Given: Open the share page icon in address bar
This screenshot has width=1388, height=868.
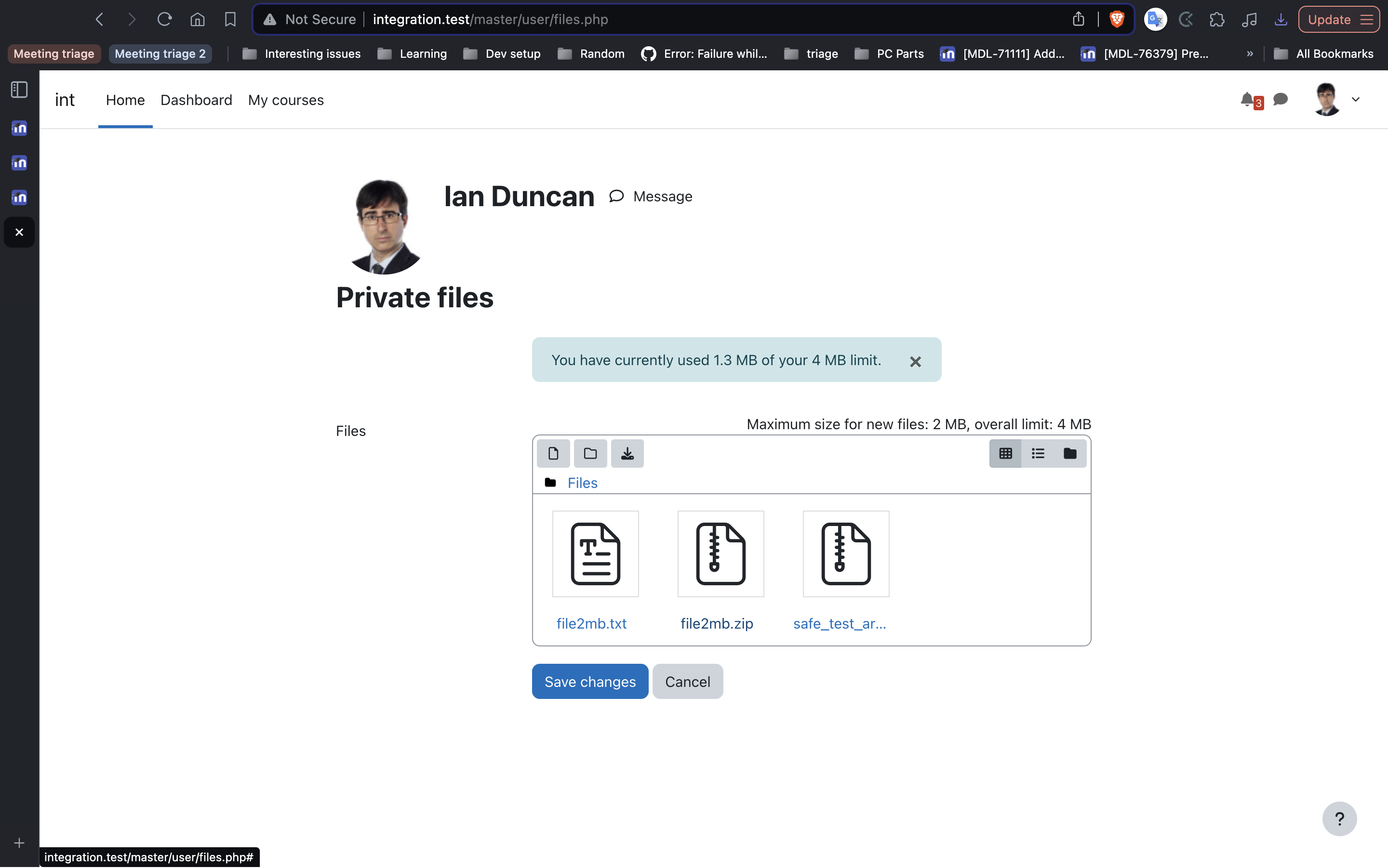Looking at the screenshot, I should click(1079, 20).
